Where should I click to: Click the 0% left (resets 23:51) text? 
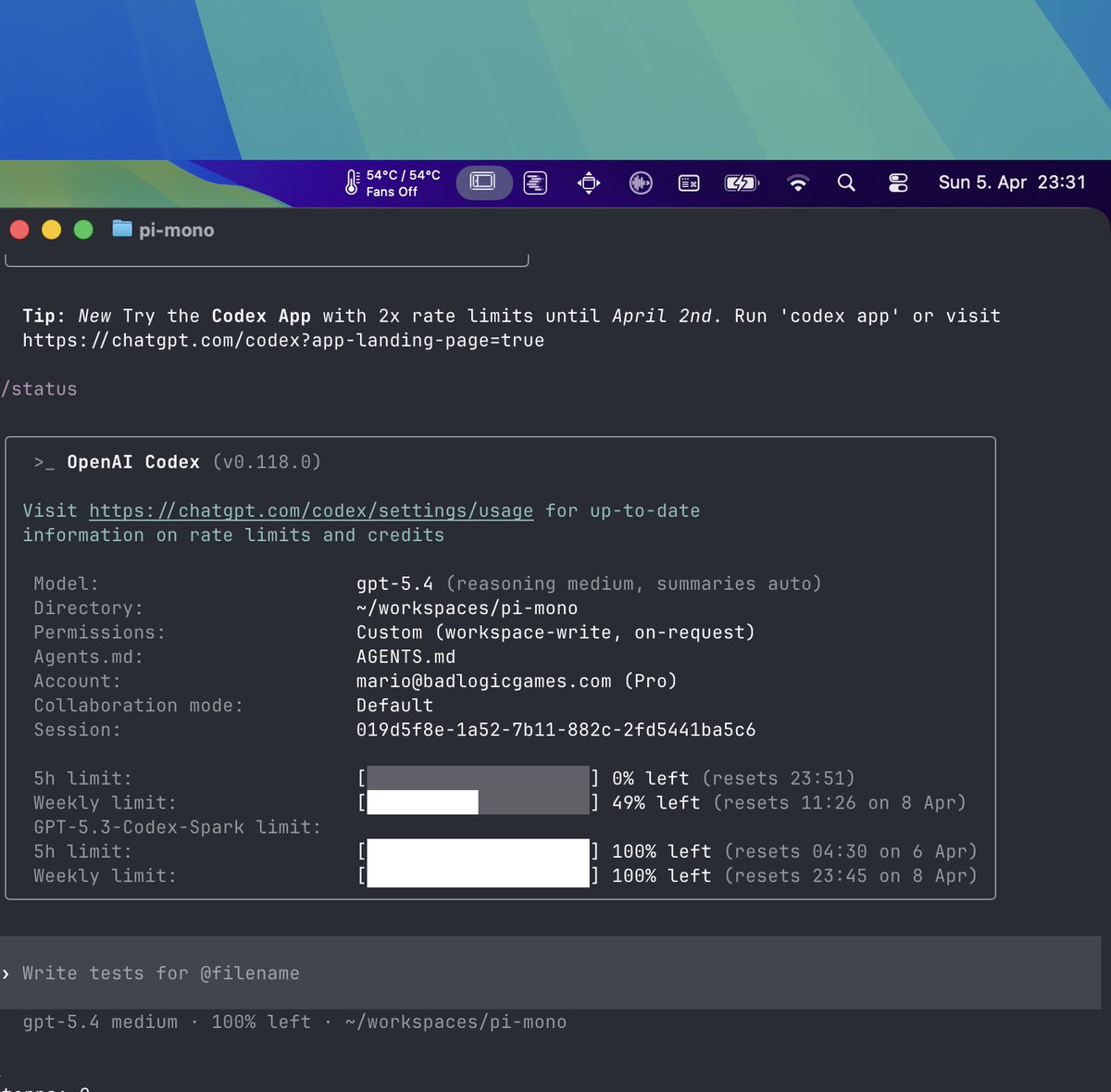click(733, 778)
